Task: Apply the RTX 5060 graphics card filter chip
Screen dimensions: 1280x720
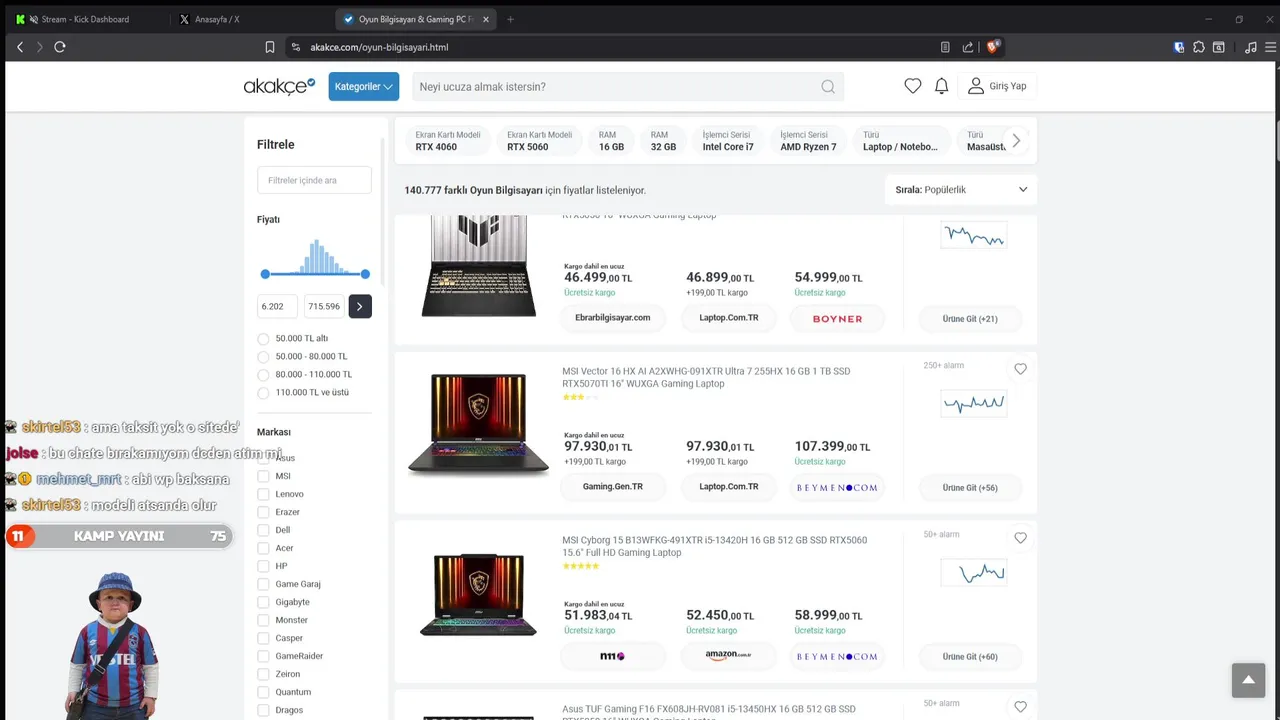Action: 539,141
